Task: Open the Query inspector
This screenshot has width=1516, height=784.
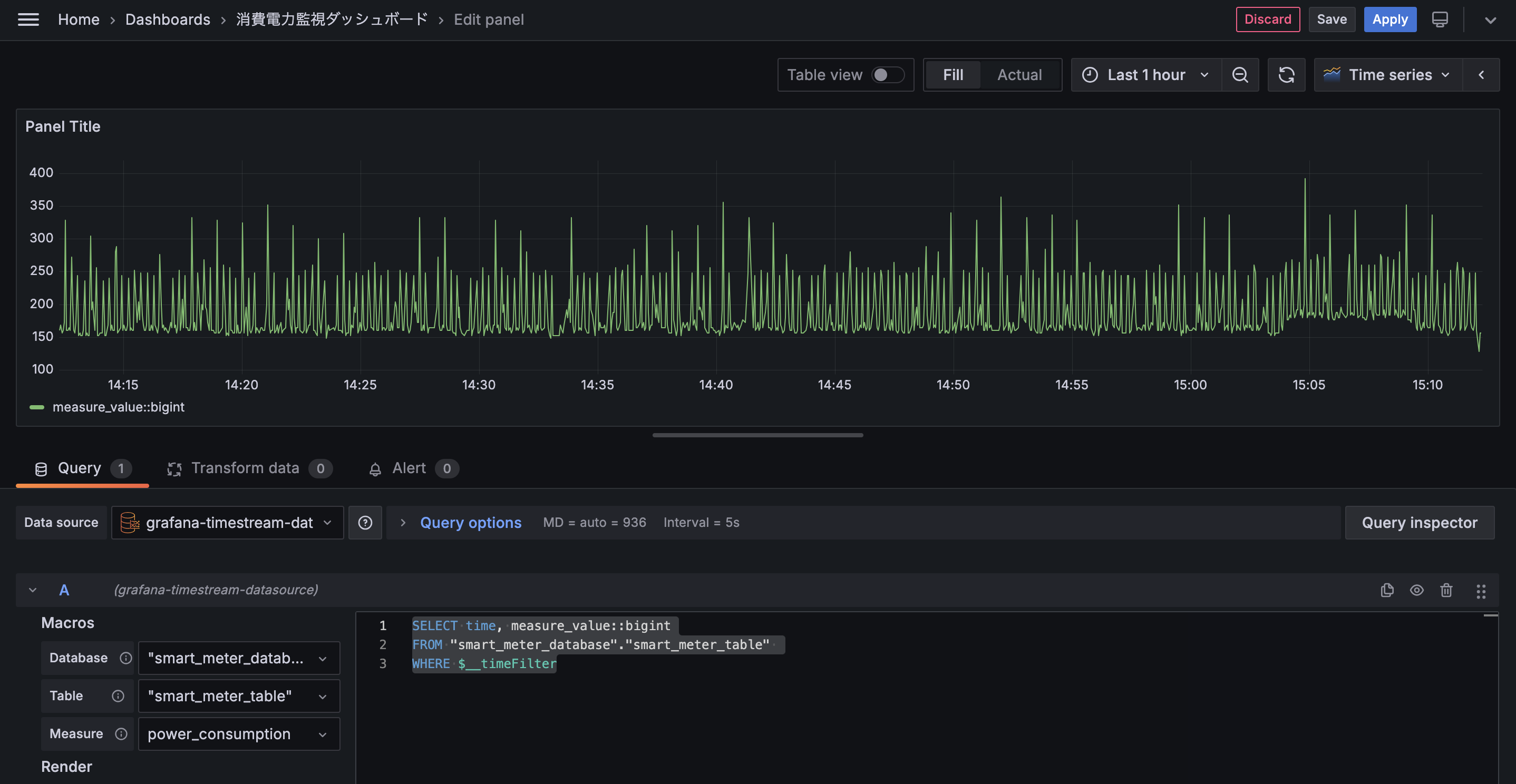Action: click(1419, 522)
